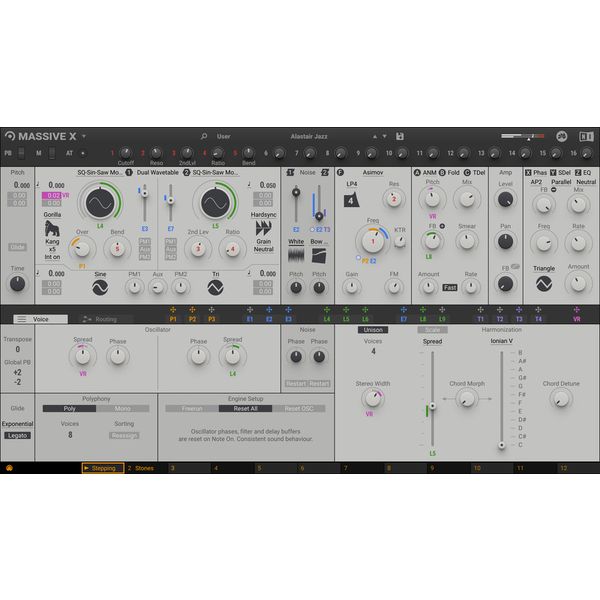
Task: Toggle insert effect B Fold badge
Action: [x=442, y=173]
